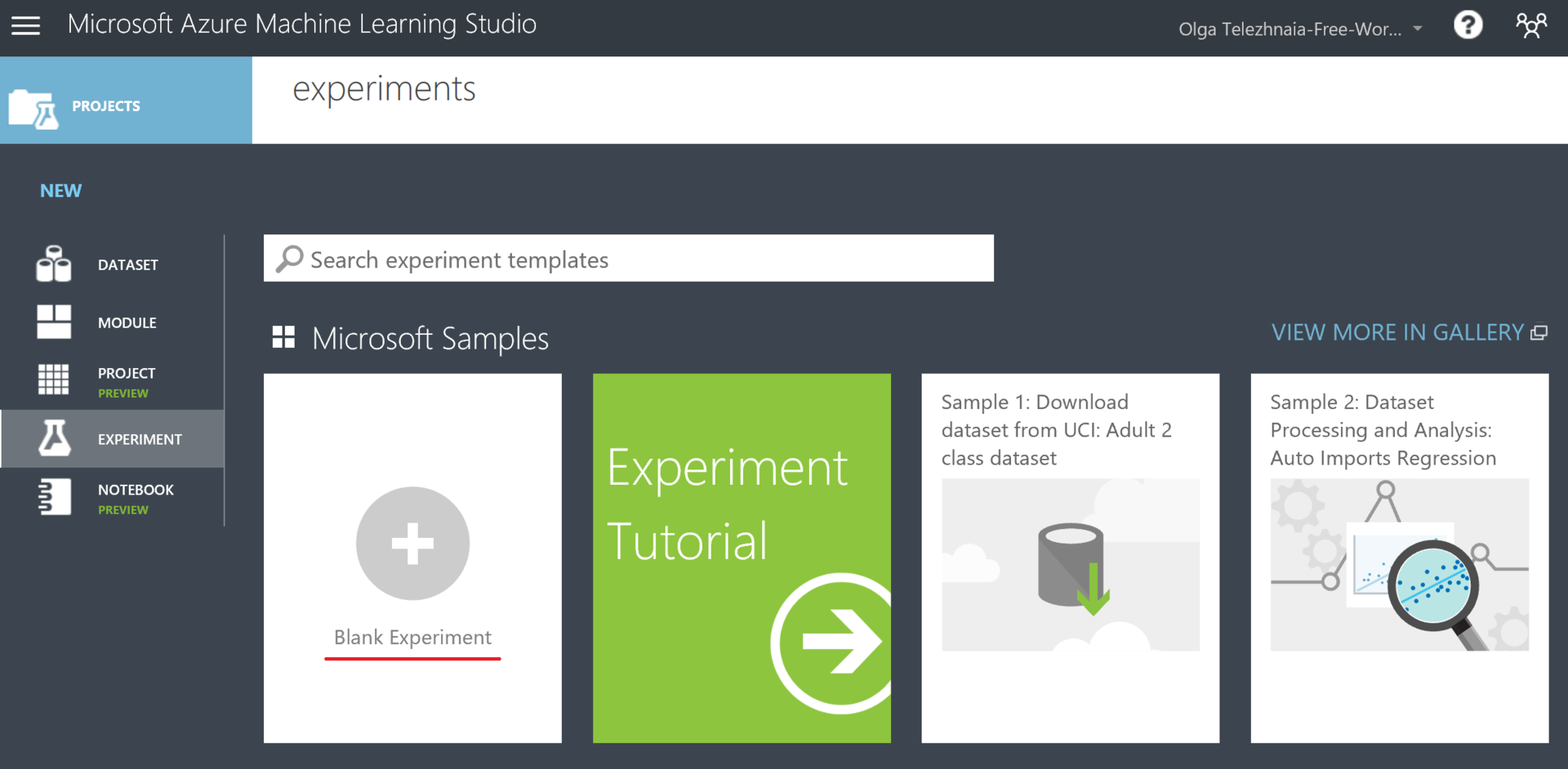Click the Sample 1 database download thumbnail
Image resolution: width=1568 pixels, height=769 pixels.
pos(1071,565)
